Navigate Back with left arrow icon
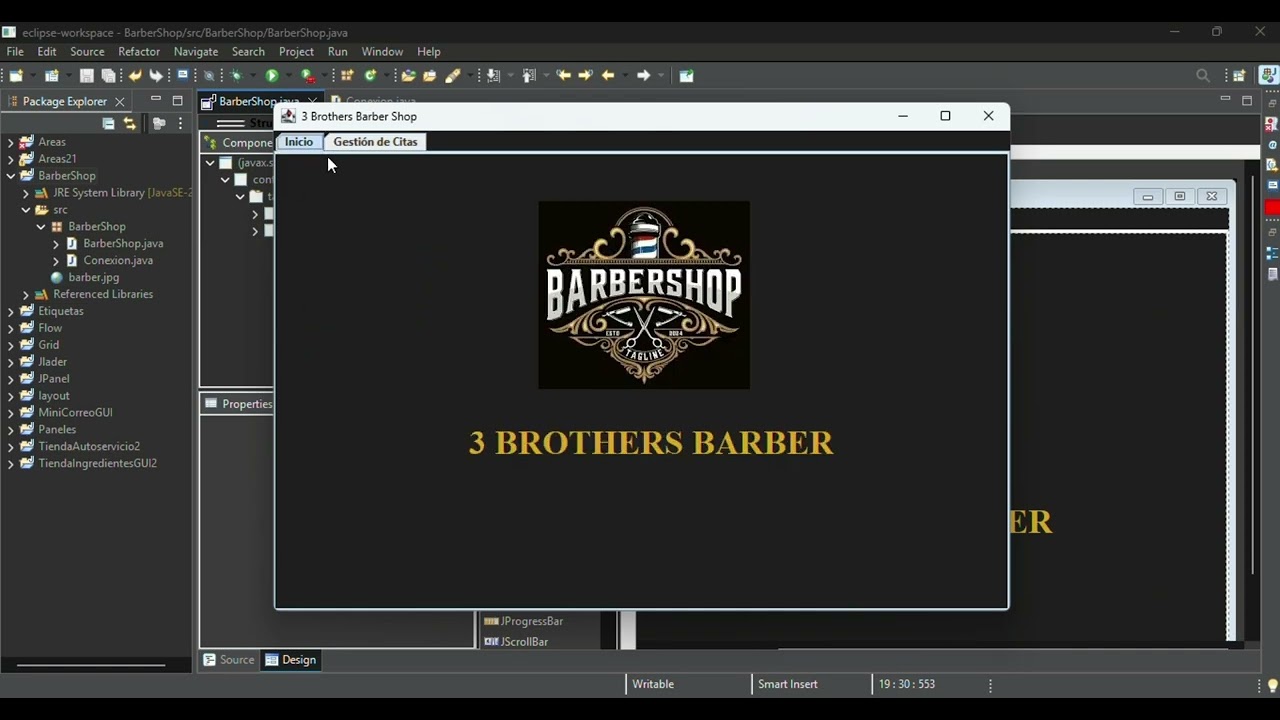Viewport: 1280px width, 720px height. (608, 75)
